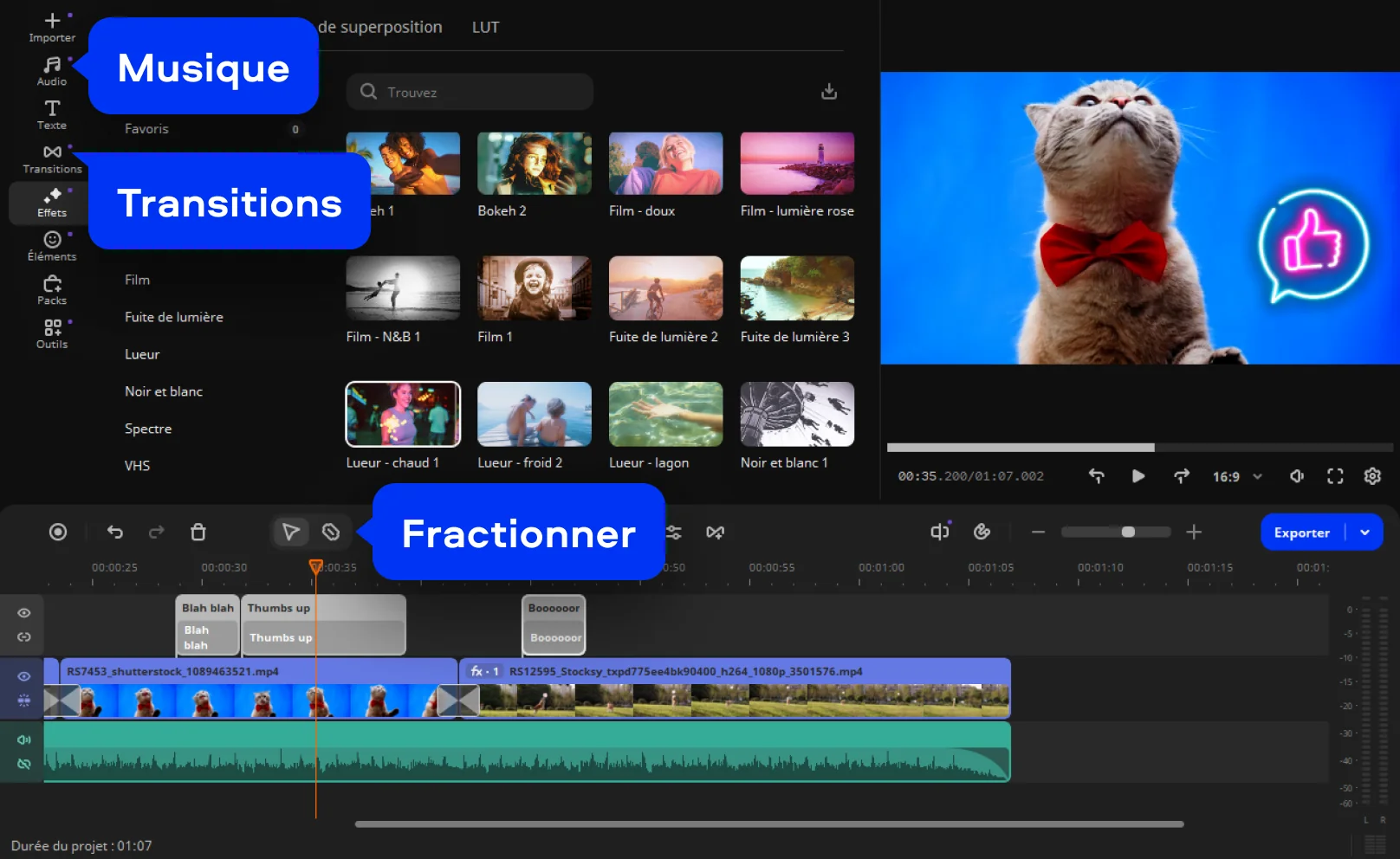
Task: Open the Éléments panel
Action: point(52,246)
